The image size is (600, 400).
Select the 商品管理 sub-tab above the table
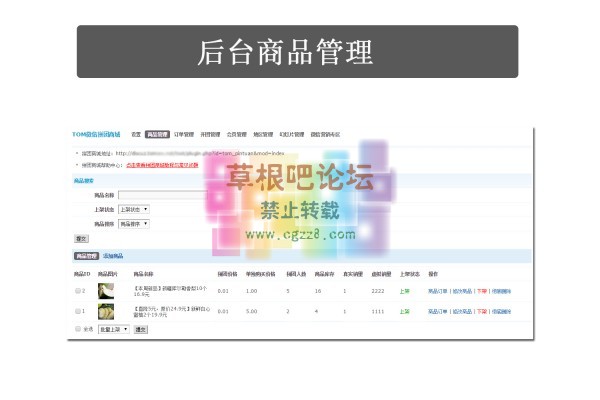click(86, 256)
